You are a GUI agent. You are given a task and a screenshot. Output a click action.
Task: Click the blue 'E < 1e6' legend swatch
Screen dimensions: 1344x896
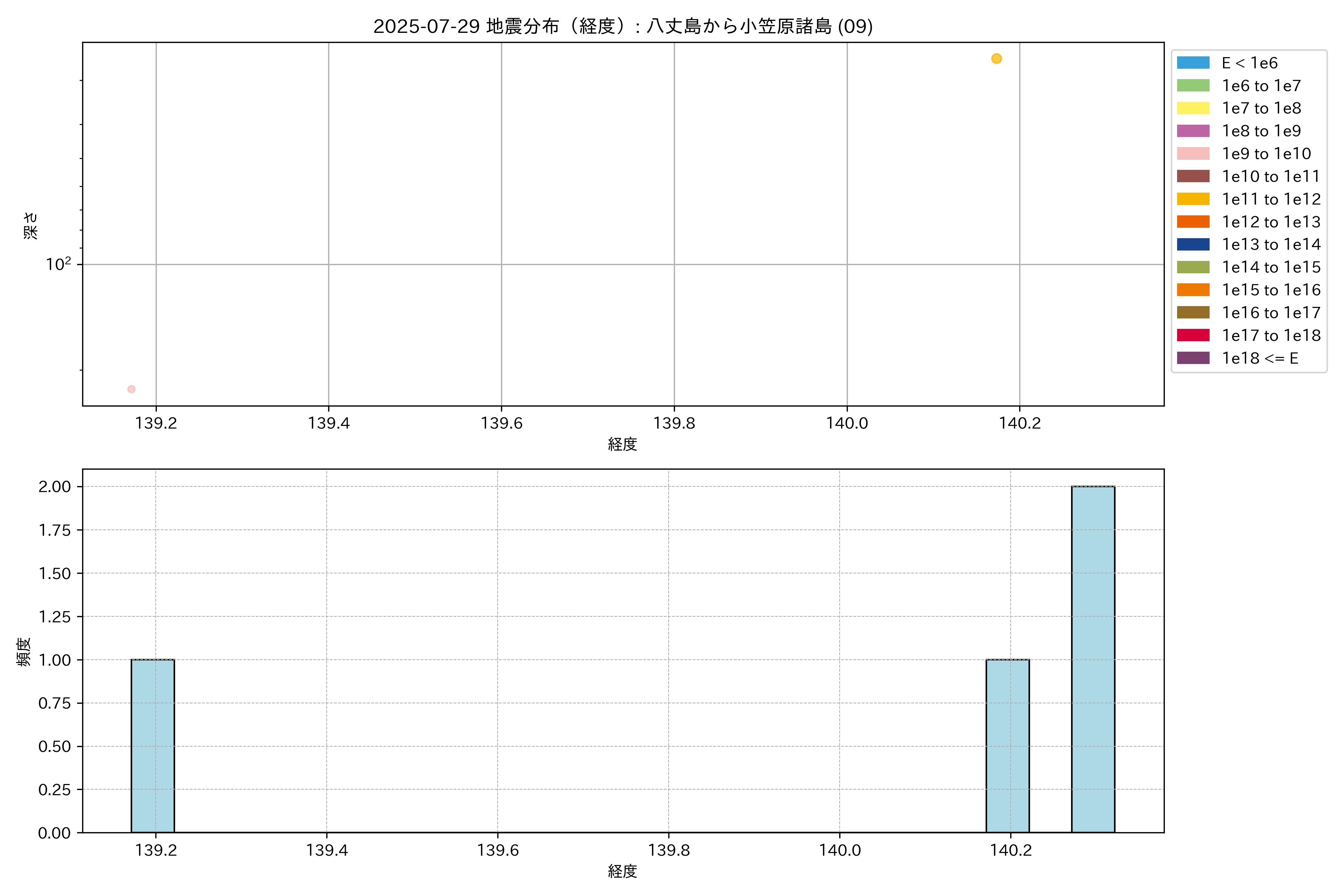click(1193, 63)
